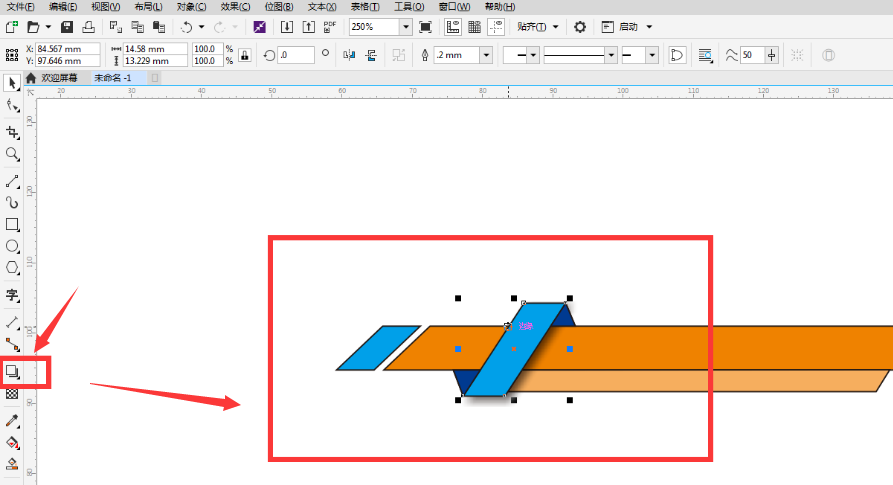Click the X position input field
This screenshot has width=893, height=485.
pyautogui.click(x=67, y=49)
